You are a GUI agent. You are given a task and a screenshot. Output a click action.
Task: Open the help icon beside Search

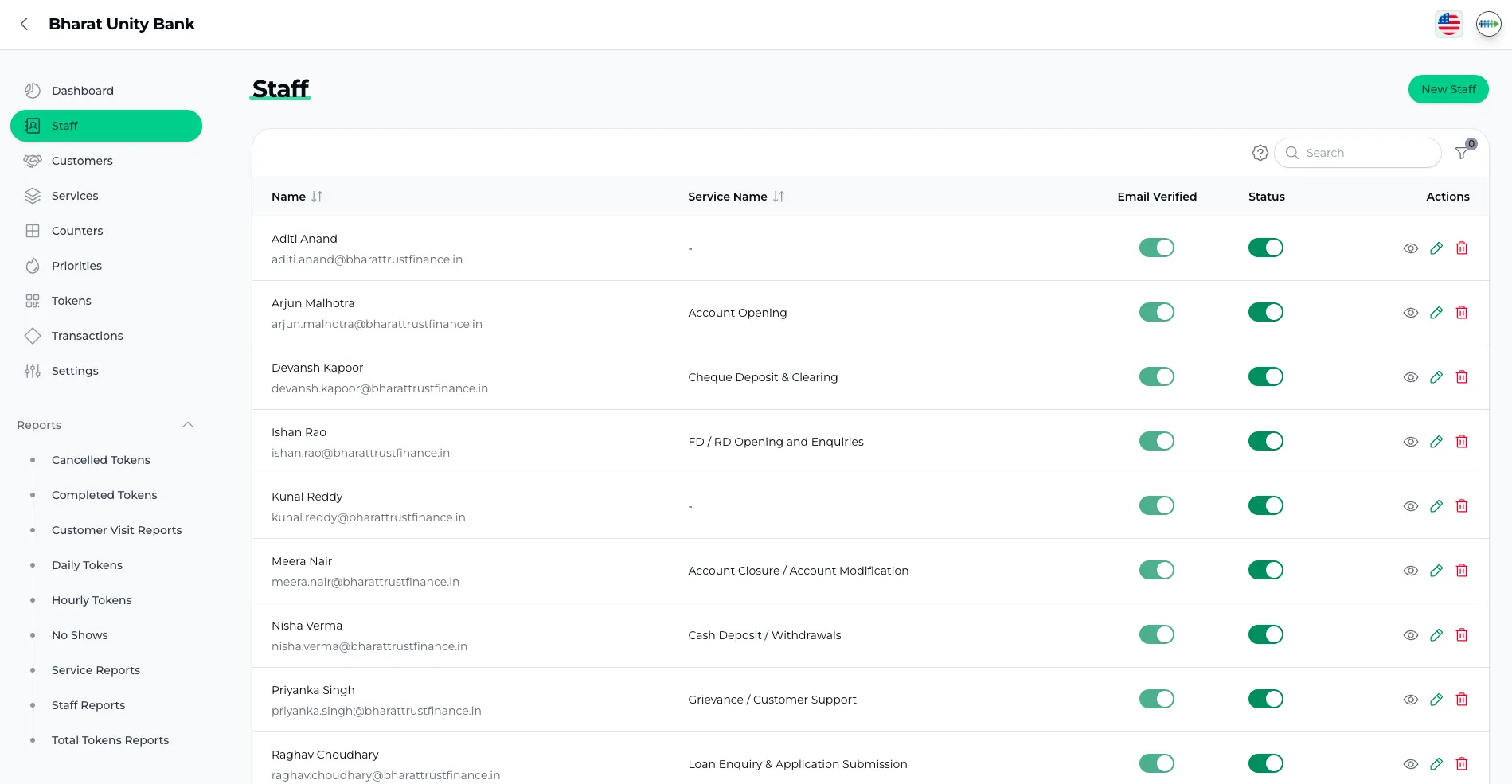pos(1260,153)
